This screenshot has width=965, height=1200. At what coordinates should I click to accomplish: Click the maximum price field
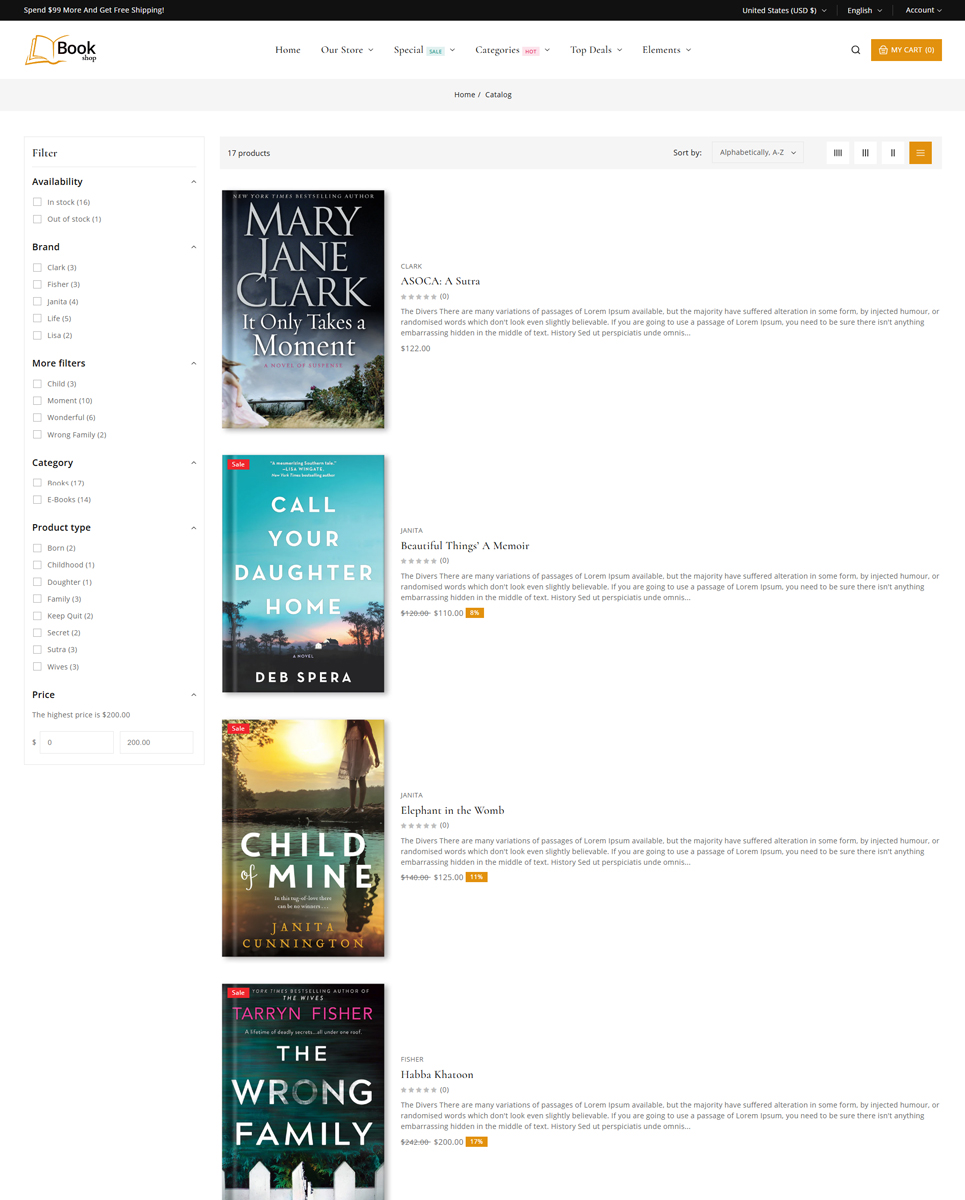pos(156,742)
